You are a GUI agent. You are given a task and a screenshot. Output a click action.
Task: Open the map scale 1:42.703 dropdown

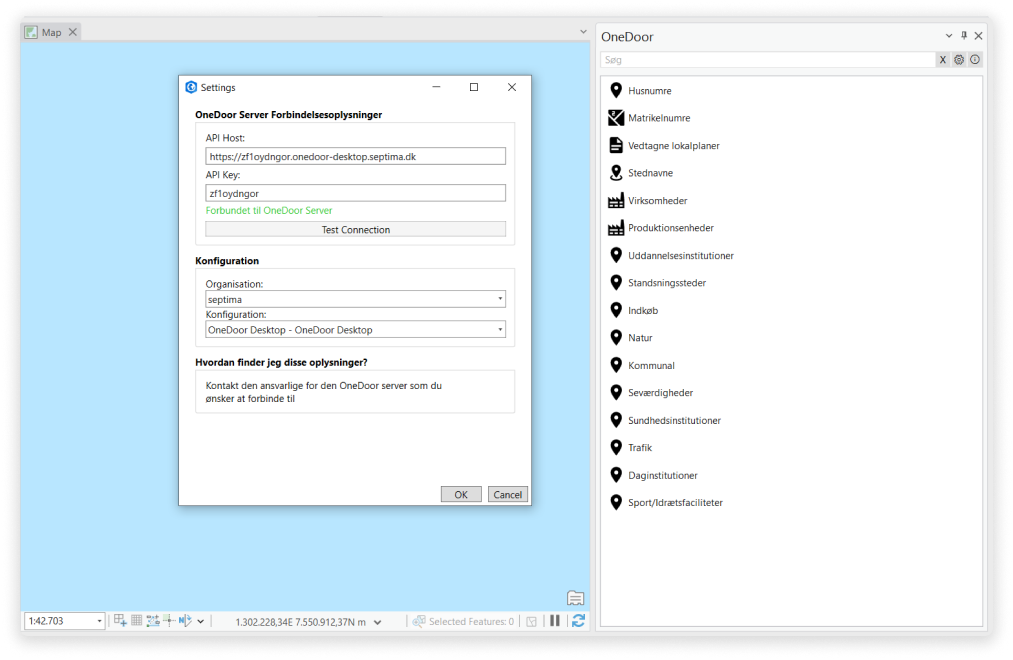[99, 621]
